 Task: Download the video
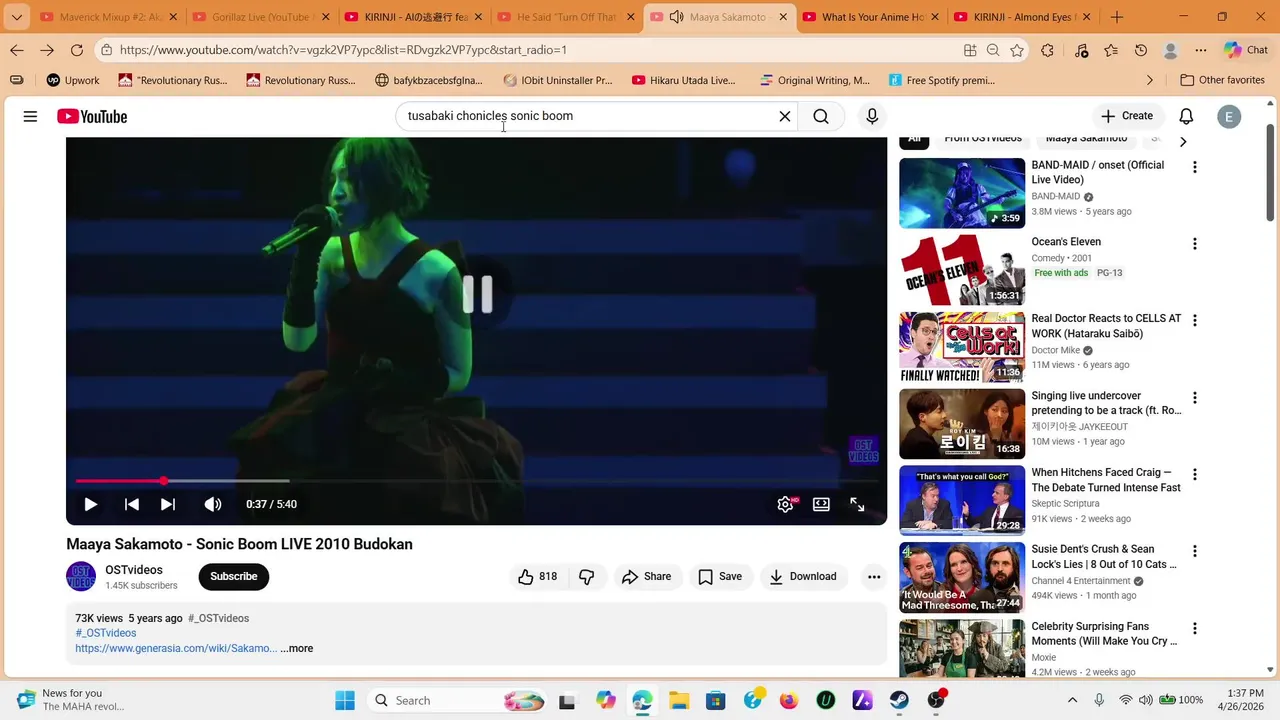coord(802,576)
